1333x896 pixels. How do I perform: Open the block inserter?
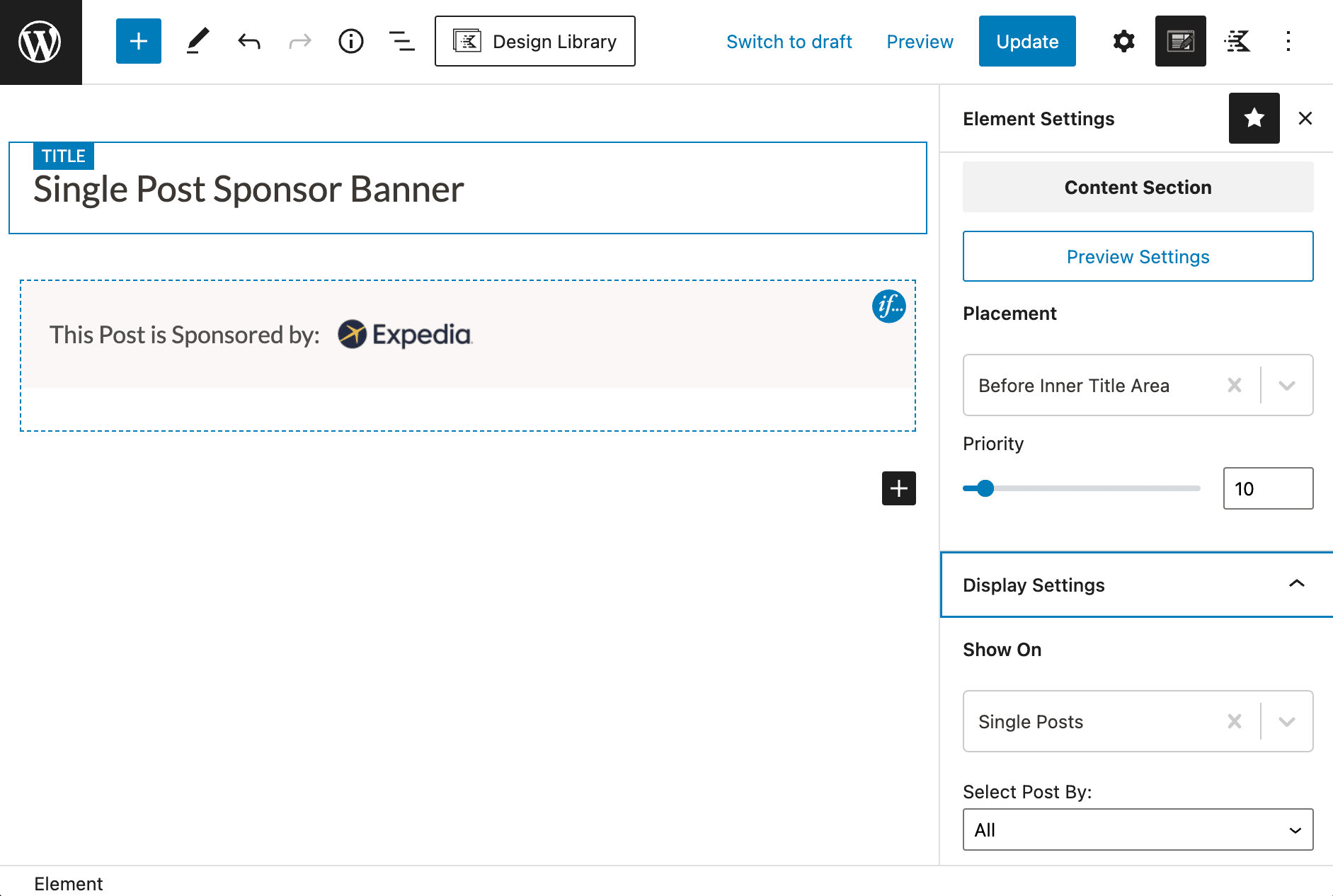click(x=138, y=41)
